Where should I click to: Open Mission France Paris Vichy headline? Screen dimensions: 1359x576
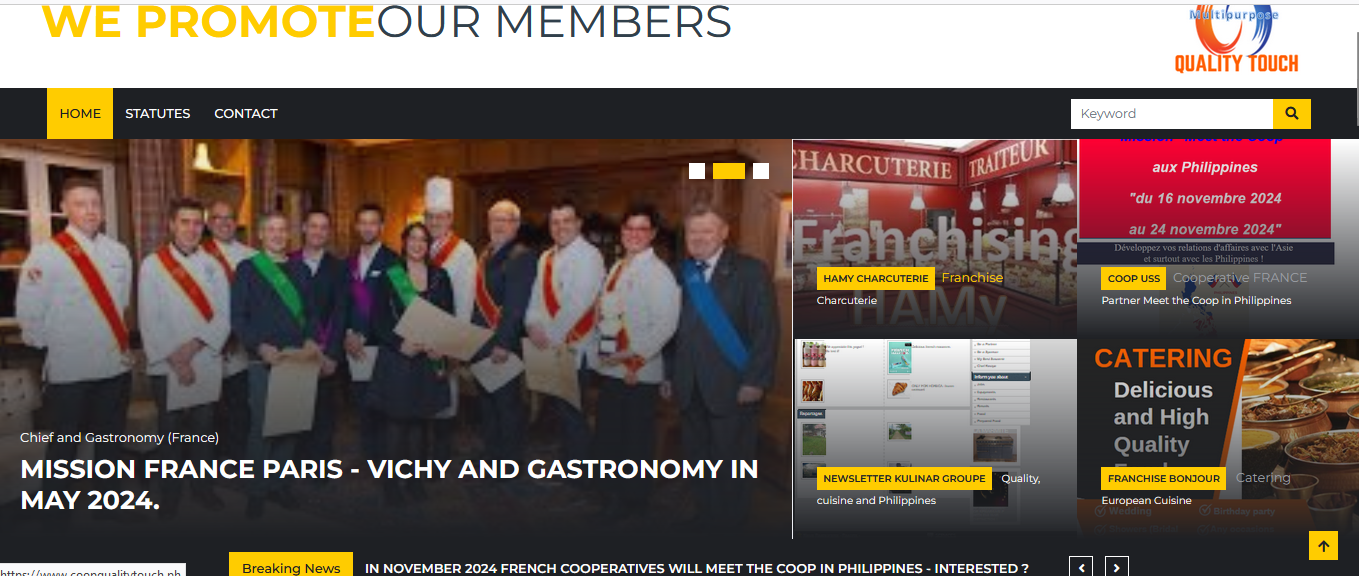(389, 484)
